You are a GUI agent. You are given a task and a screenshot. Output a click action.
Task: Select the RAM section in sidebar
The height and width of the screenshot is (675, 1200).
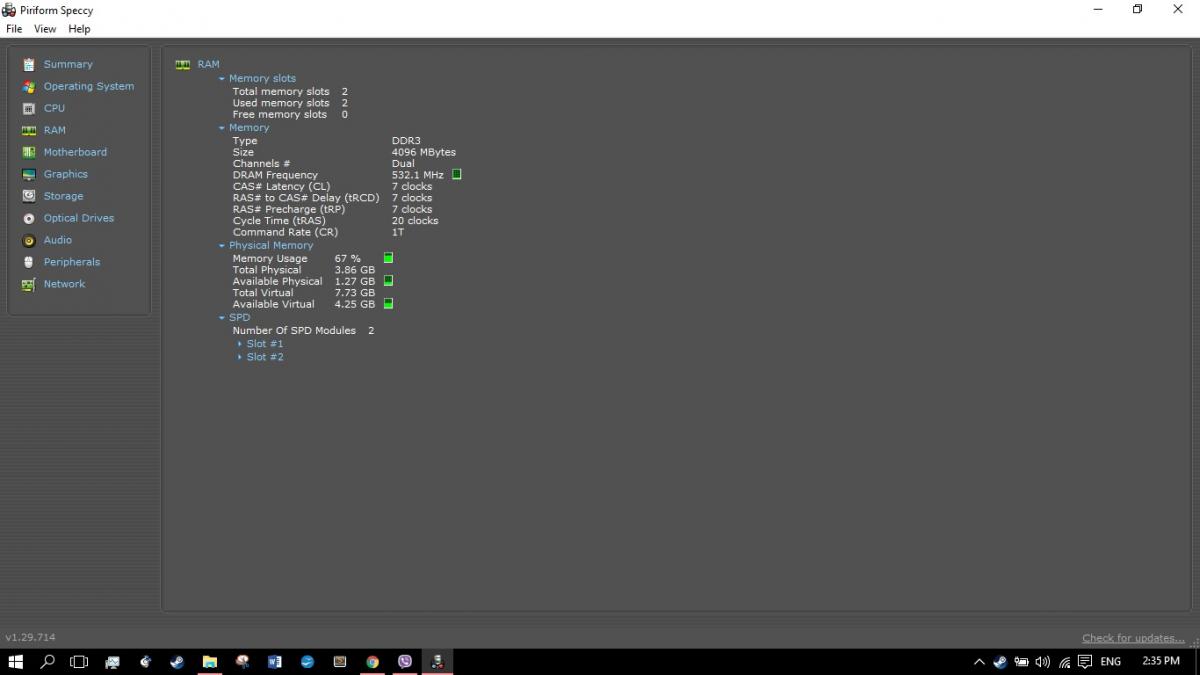54,130
